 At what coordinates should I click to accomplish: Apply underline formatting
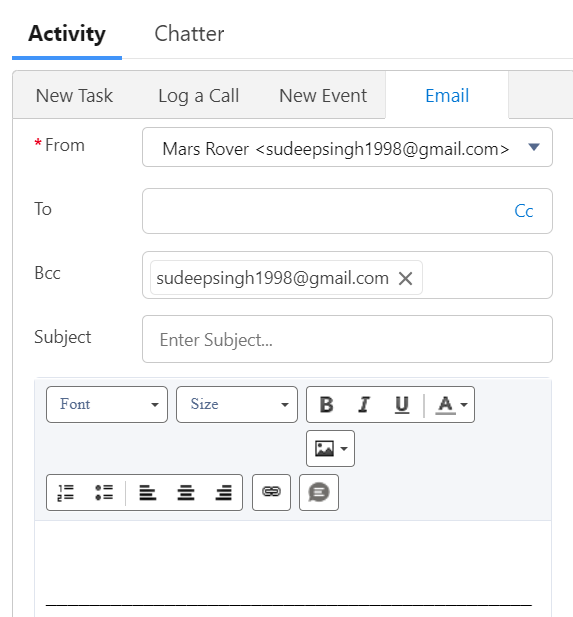pos(402,405)
